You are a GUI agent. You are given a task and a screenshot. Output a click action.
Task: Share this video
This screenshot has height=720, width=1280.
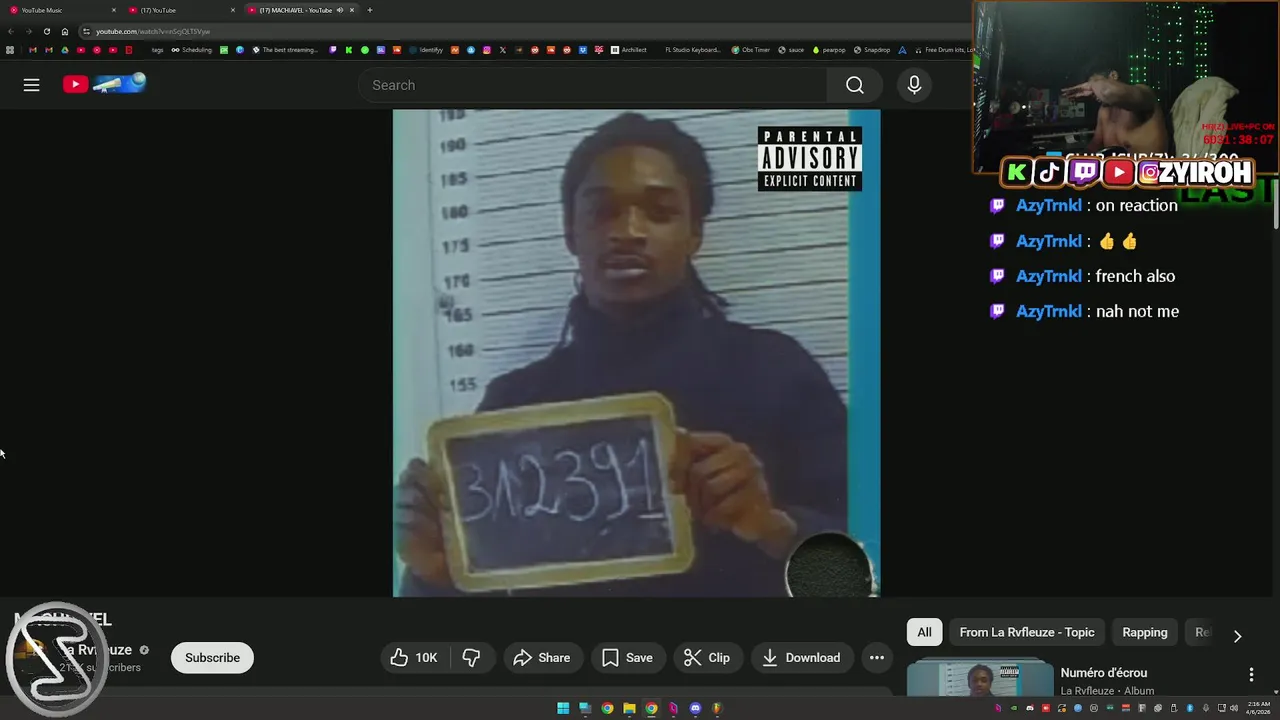(541, 657)
